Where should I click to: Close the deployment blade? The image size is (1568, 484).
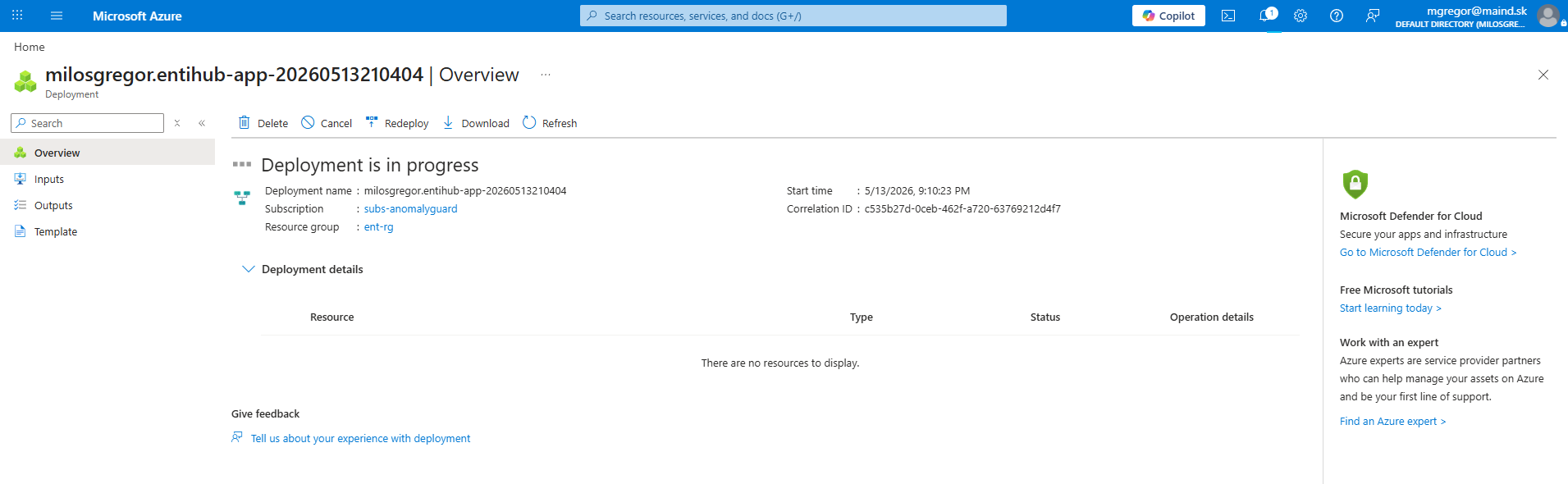(1543, 75)
